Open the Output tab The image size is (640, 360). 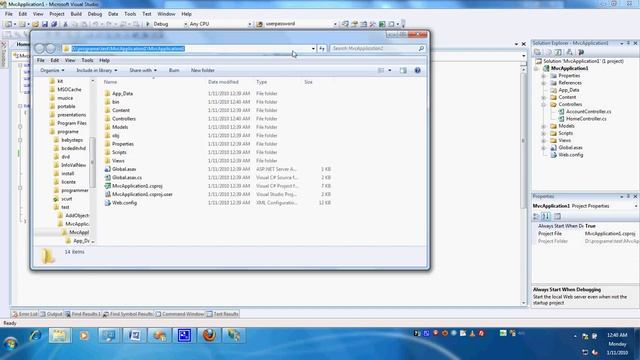pos(51,314)
